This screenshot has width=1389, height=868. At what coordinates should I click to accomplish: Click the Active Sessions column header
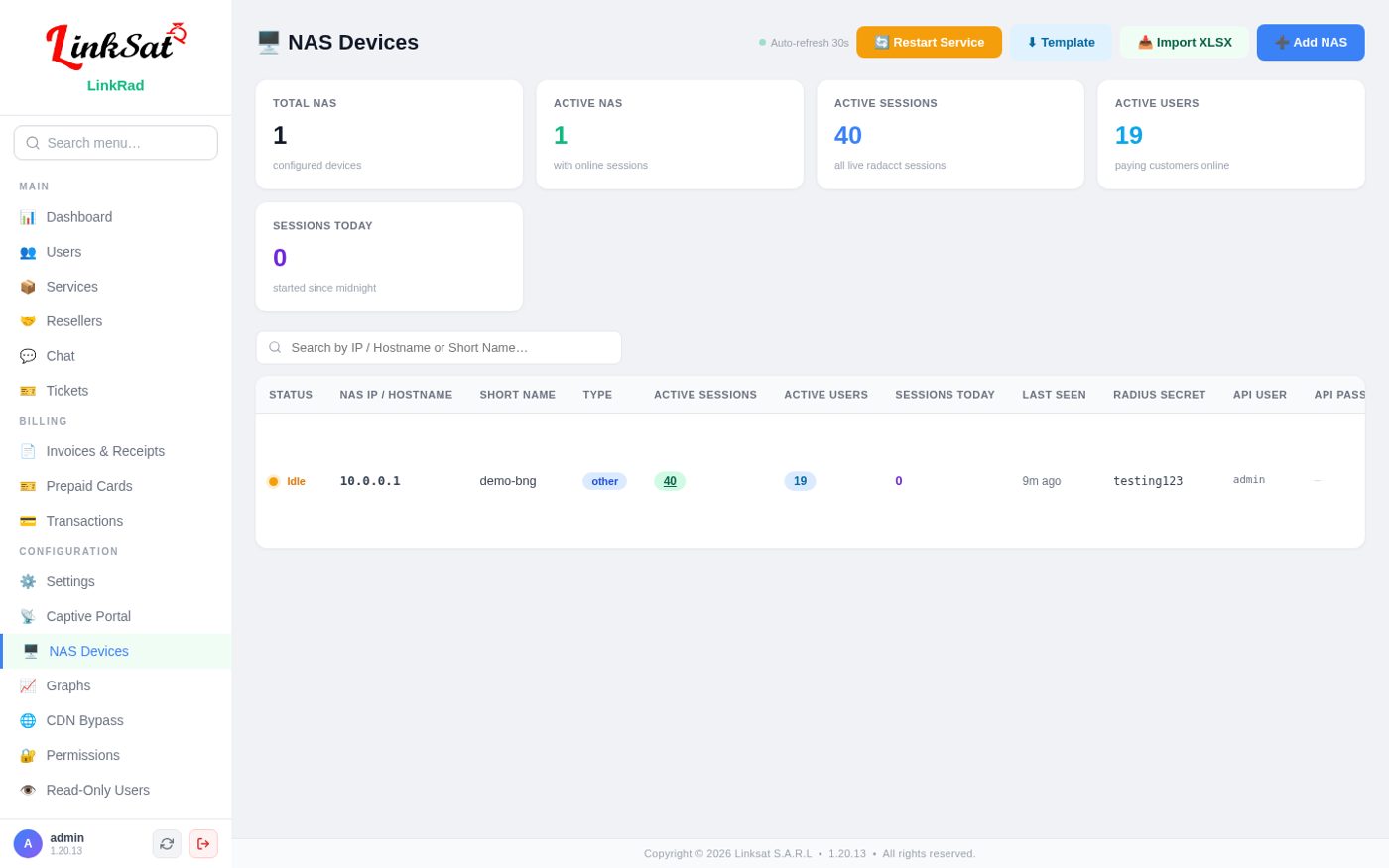705,395
